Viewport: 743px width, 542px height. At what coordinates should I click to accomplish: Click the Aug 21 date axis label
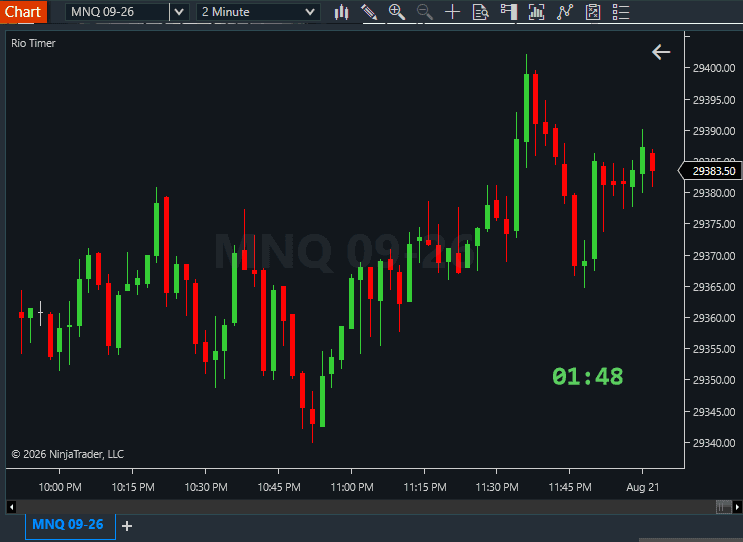[643, 487]
